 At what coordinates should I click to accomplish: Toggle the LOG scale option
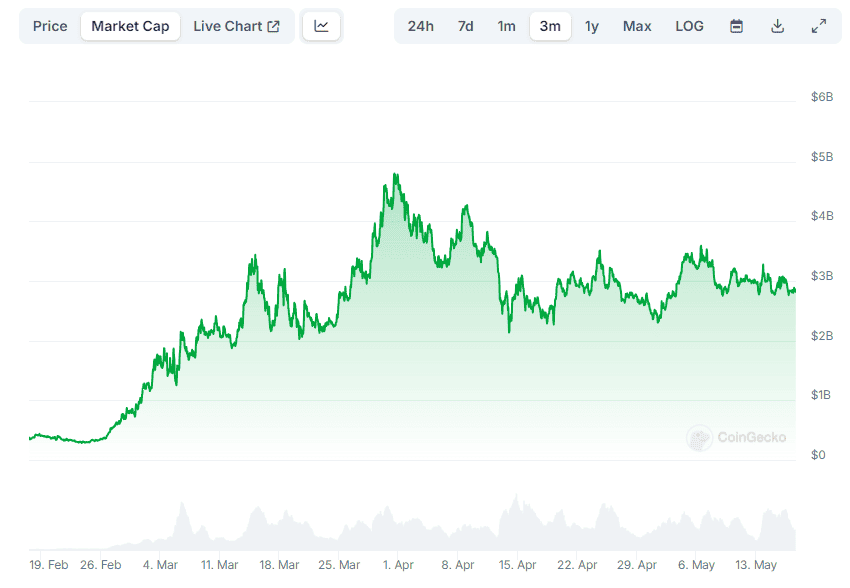pyautogui.click(x=689, y=26)
